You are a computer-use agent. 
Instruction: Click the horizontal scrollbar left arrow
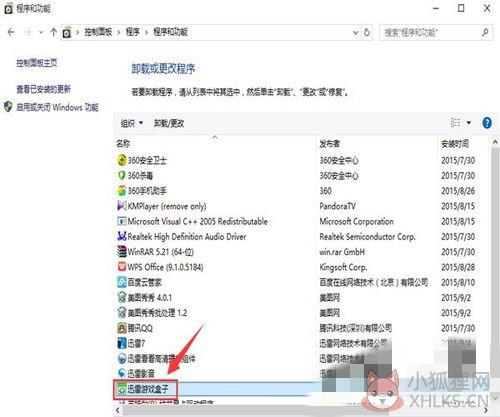pos(118,410)
